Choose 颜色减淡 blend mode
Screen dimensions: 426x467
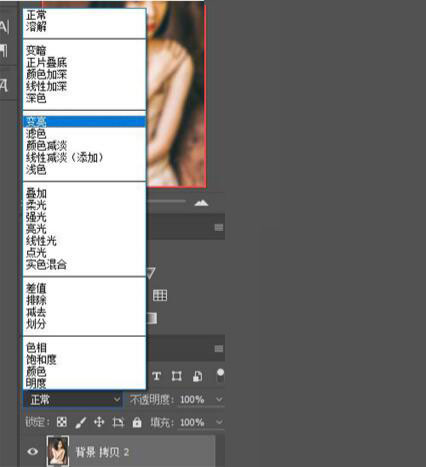[84, 145]
